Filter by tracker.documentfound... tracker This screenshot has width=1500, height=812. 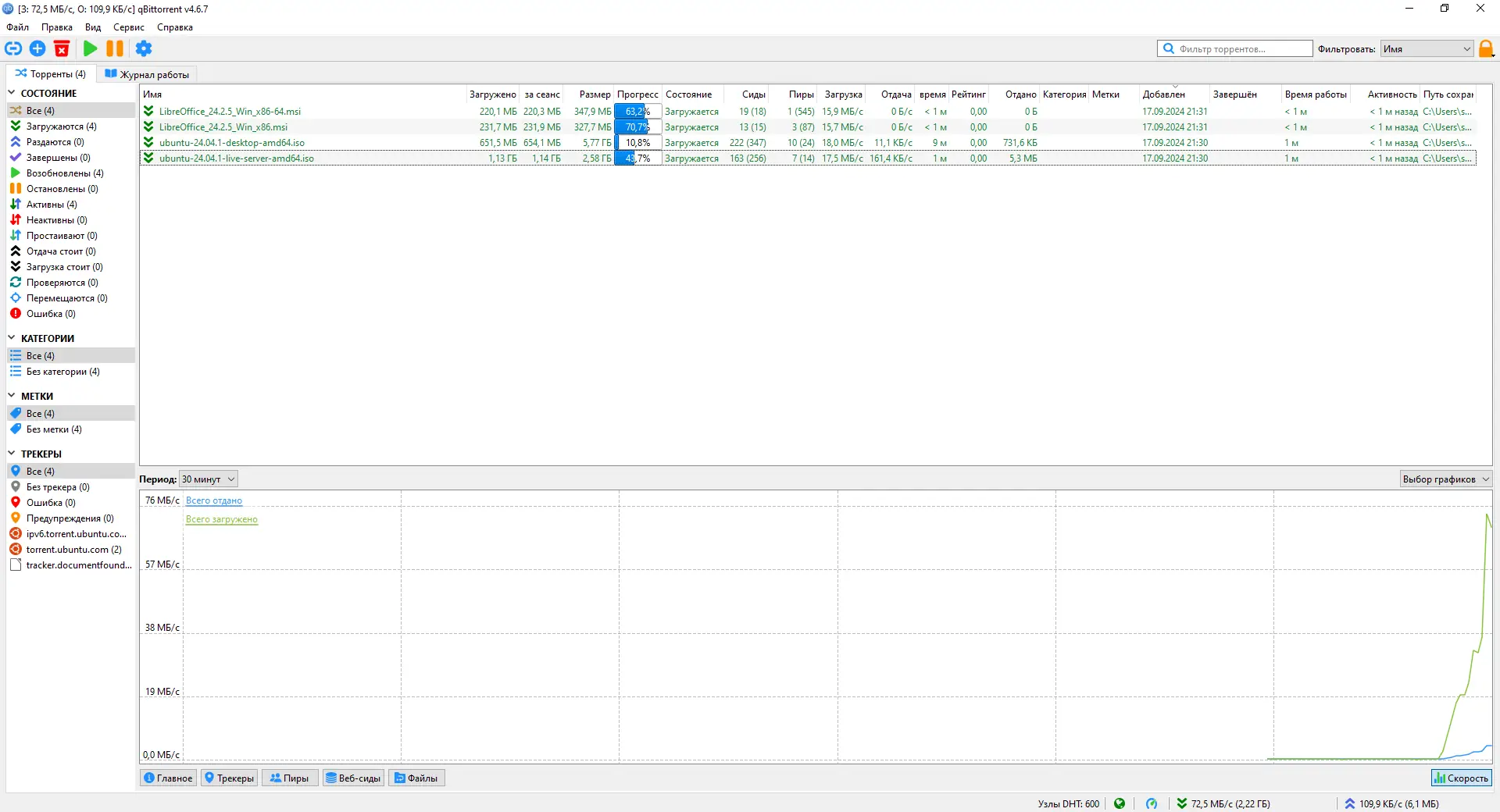point(71,565)
